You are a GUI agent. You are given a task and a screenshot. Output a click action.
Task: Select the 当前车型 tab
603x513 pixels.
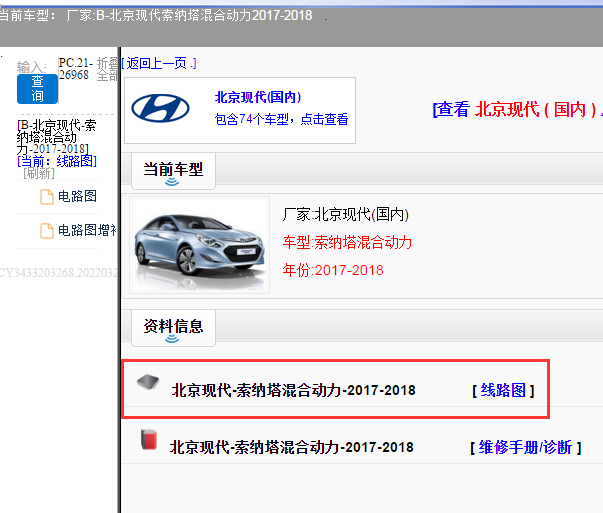173,171
